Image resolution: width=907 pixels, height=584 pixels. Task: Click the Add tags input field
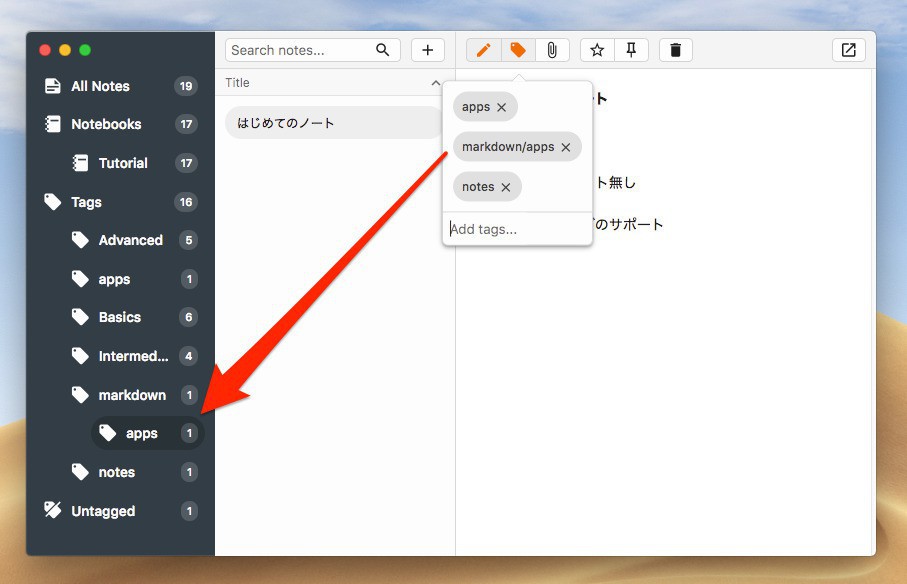coord(515,229)
